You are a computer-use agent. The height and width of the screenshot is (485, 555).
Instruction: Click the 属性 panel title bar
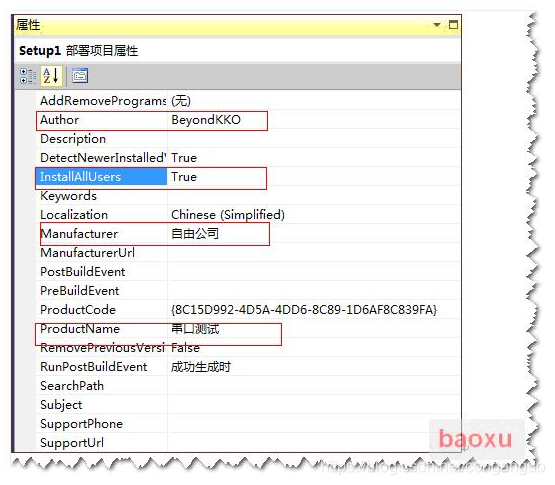[x=237, y=25]
